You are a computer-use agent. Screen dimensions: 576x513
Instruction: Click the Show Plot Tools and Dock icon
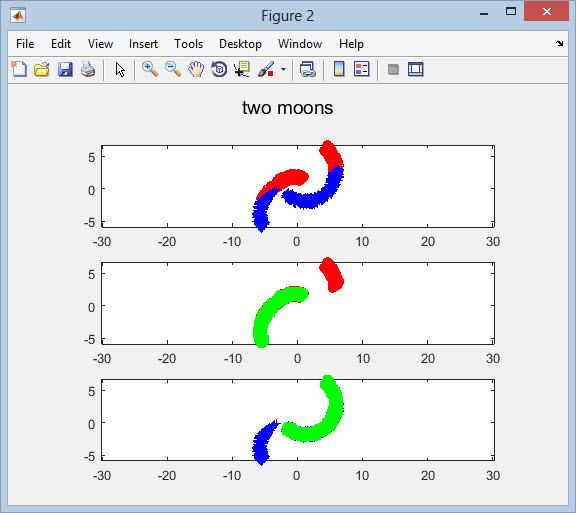(x=415, y=69)
